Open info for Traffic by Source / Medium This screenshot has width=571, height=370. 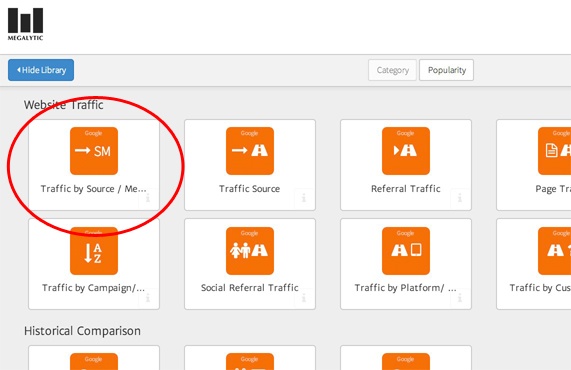148,198
